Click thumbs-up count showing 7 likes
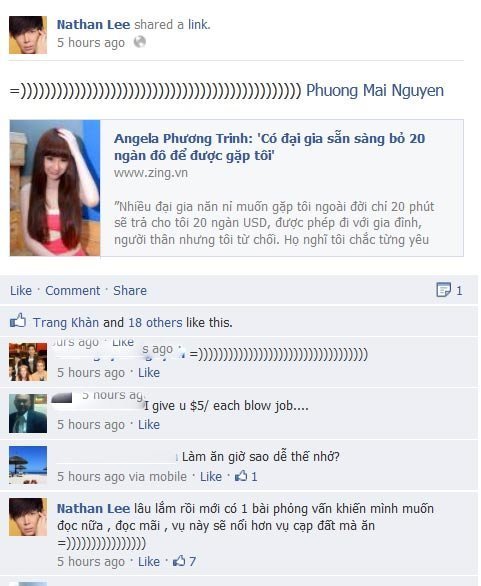This screenshot has width=481, height=586. [184, 561]
